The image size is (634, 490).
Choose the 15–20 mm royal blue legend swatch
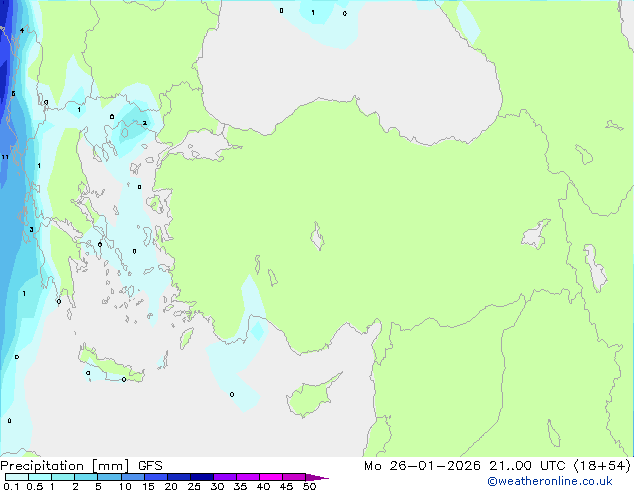click(156, 477)
